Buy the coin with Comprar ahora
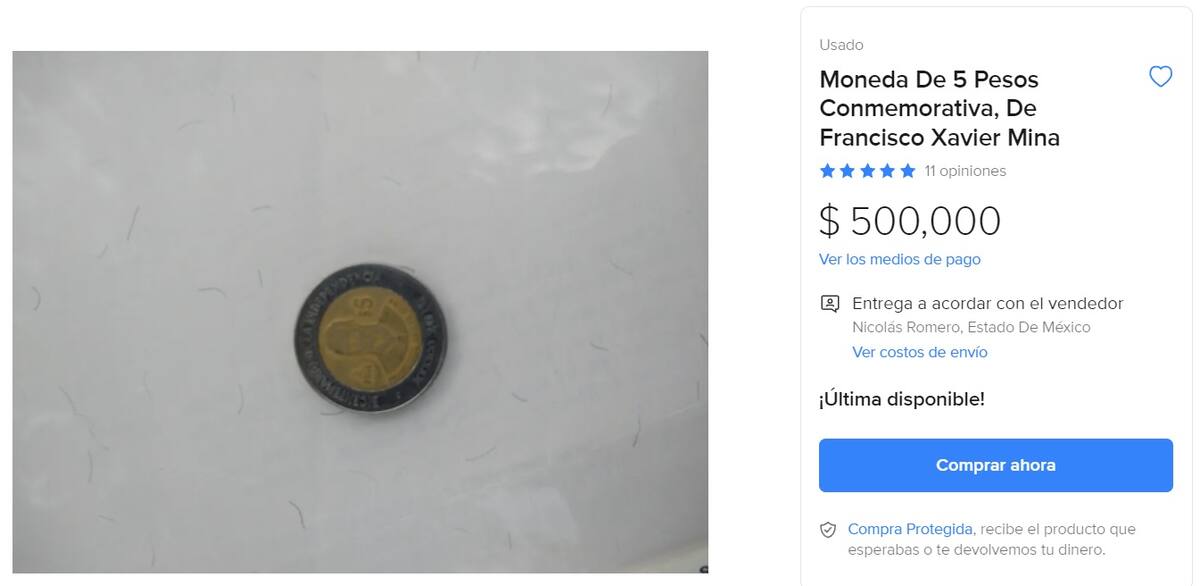The image size is (1200, 586). pyautogui.click(x=996, y=465)
